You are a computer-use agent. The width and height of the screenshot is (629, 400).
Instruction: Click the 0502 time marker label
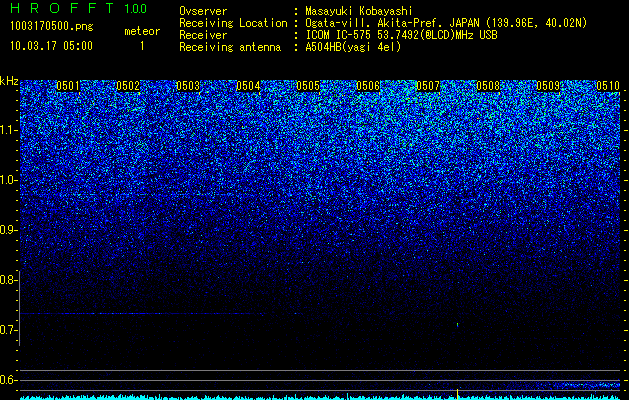(x=128, y=86)
